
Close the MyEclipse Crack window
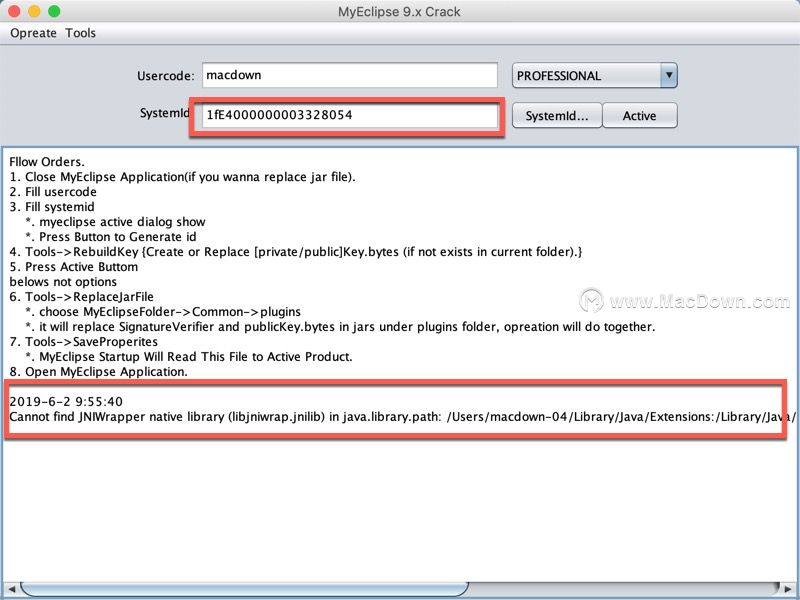(x=14, y=11)
